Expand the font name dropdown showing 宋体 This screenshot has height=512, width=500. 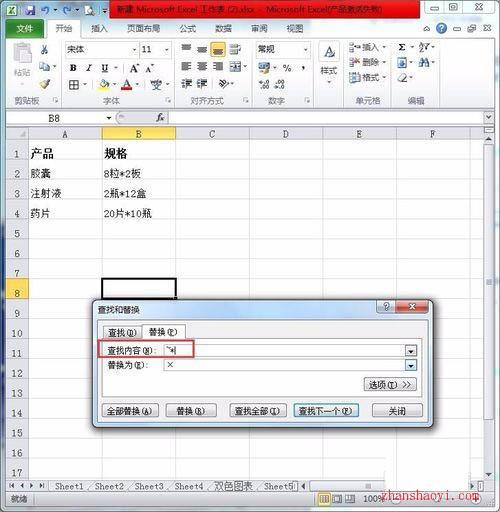(134, 50)
